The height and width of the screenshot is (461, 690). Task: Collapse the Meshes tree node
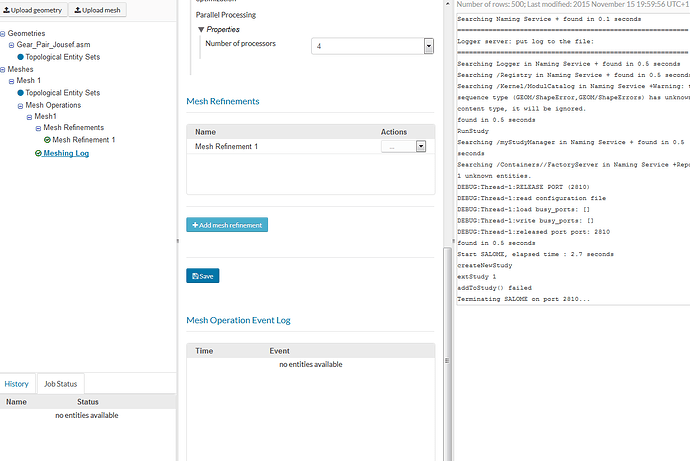click(4, 69)
